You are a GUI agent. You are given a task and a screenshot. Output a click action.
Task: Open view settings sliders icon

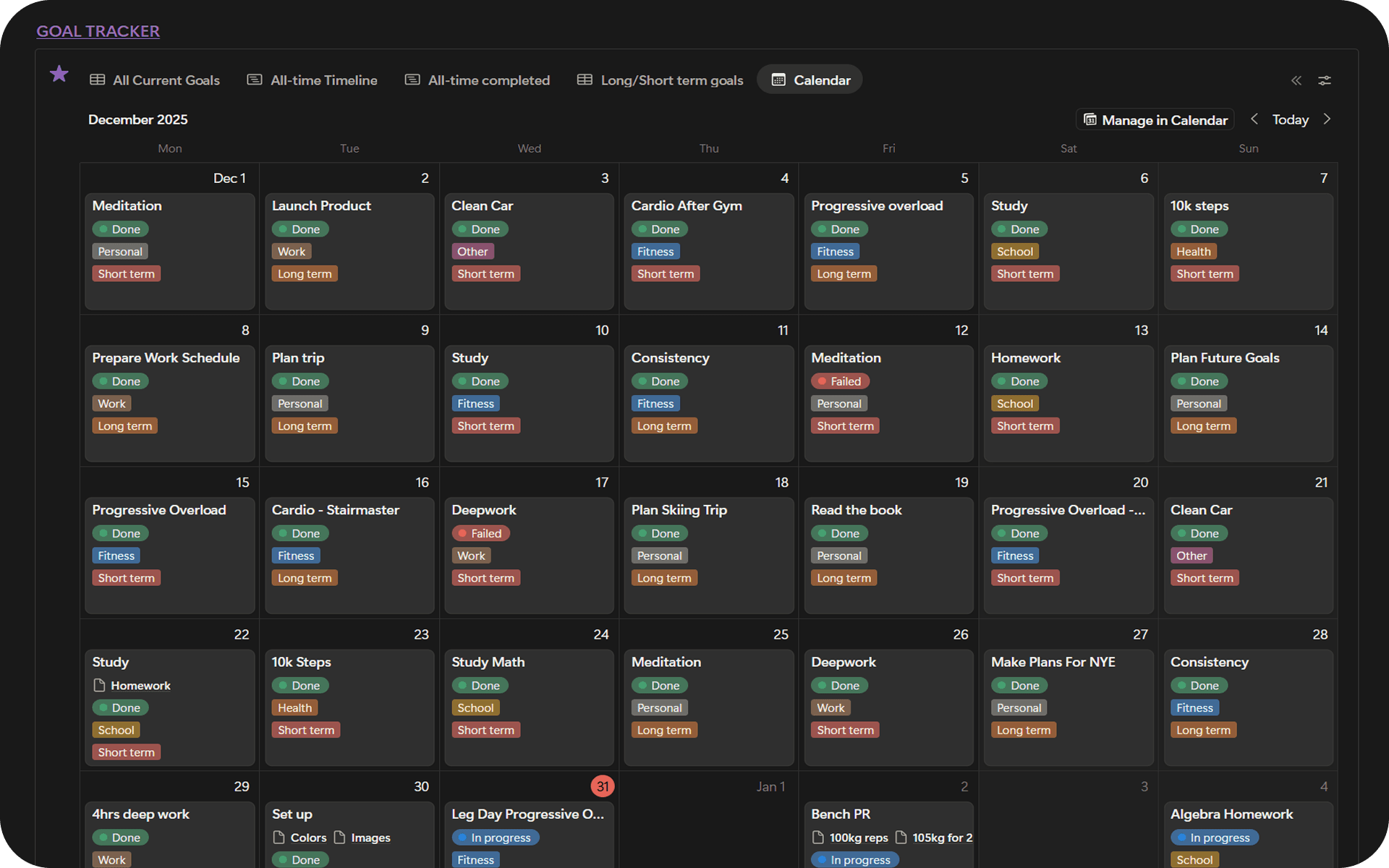tap(1325, 80)
